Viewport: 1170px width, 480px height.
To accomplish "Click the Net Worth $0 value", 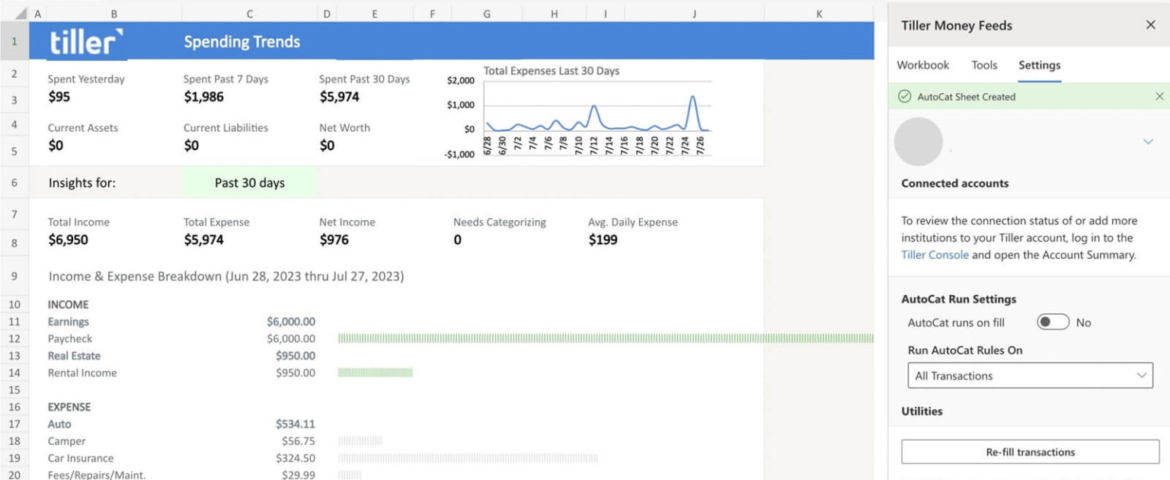I will pyautogui.click(x=327, y=146).
